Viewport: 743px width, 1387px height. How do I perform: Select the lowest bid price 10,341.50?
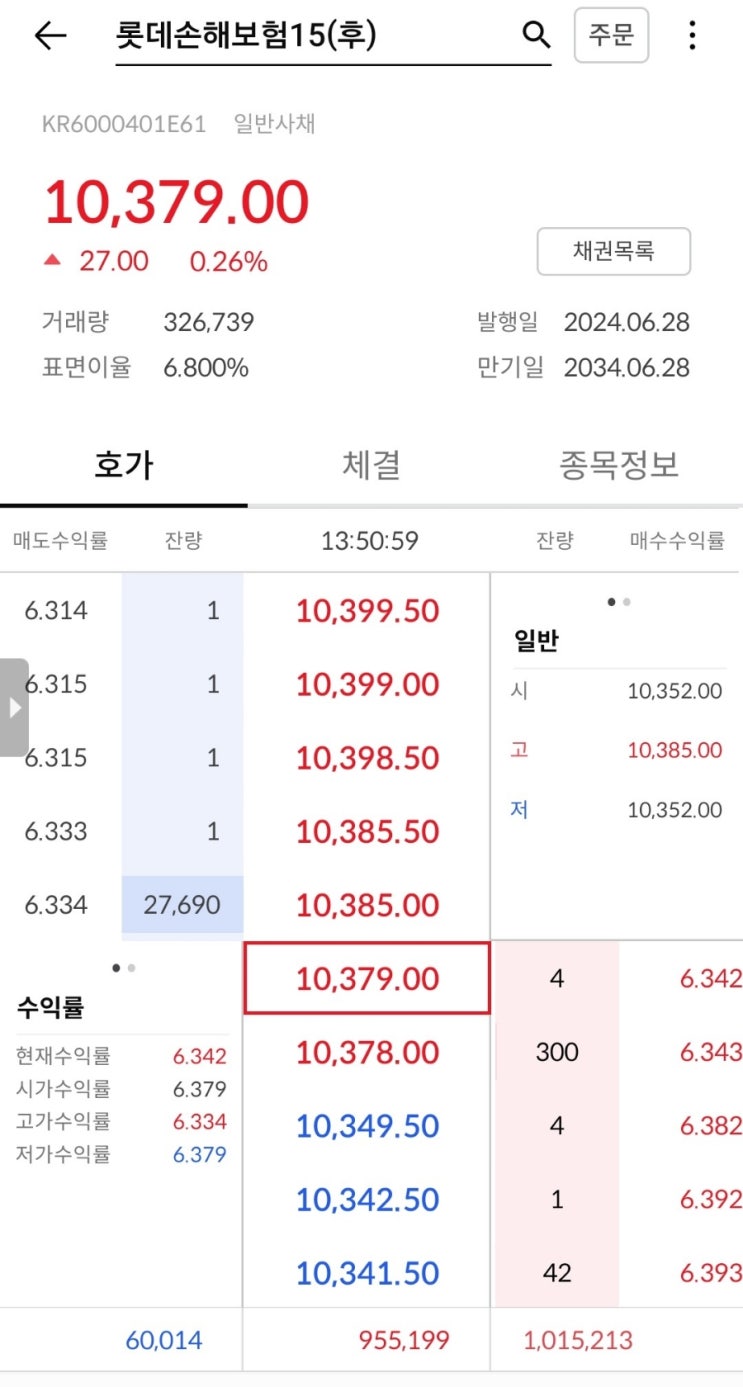pyautogui.click(x=367, y=1274)
